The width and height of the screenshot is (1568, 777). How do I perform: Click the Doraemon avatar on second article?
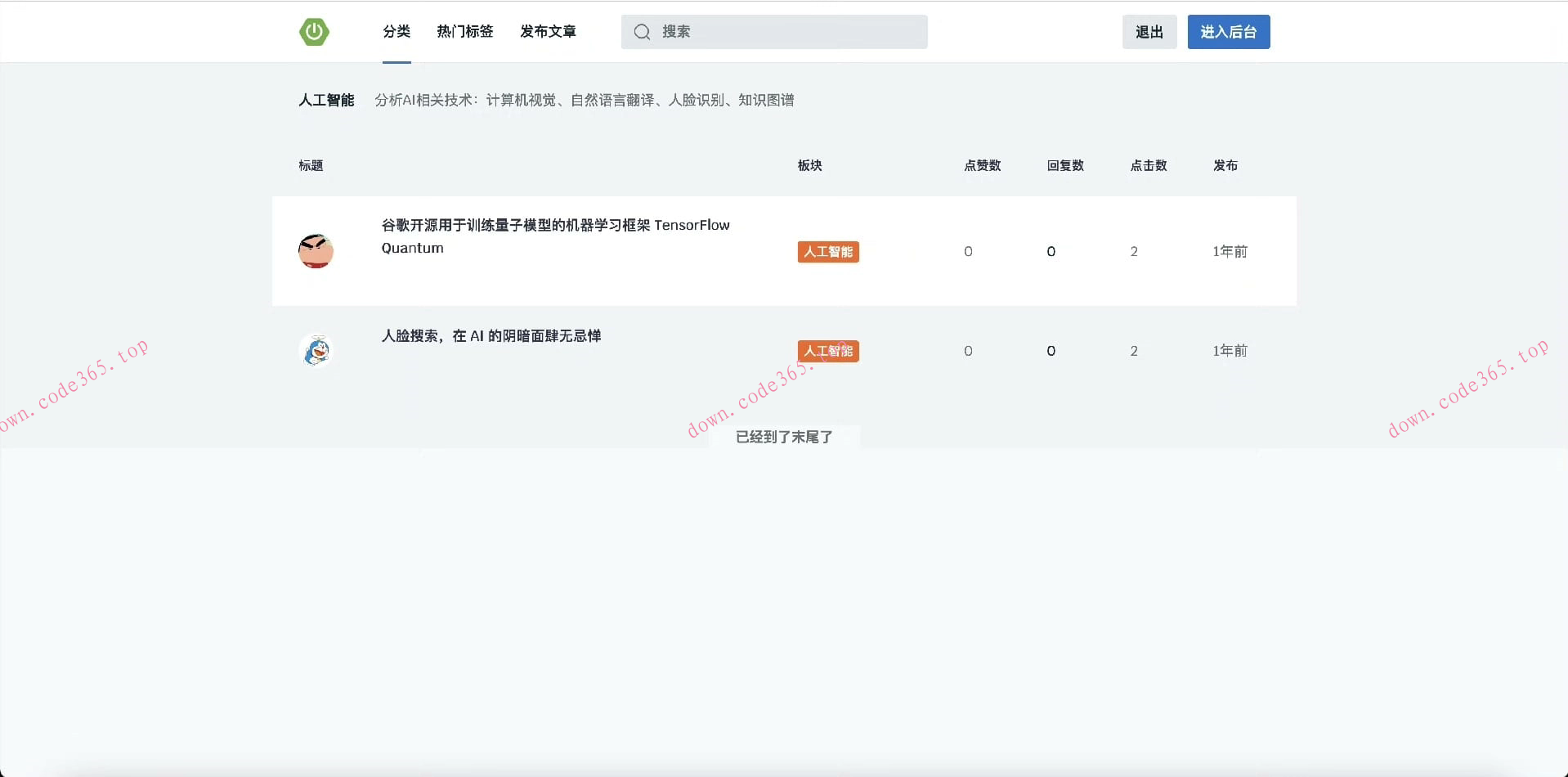[x=316, y=350]
